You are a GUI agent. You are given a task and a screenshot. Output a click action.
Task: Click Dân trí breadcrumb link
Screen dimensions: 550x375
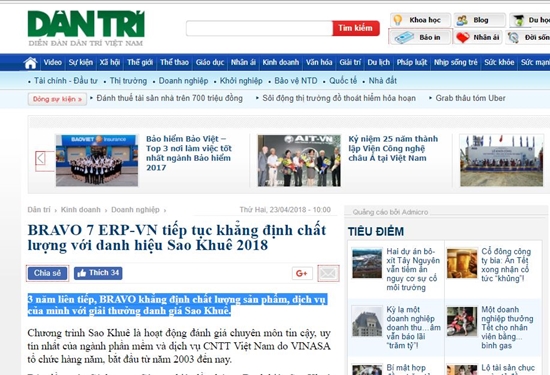[x=39, y=210]
